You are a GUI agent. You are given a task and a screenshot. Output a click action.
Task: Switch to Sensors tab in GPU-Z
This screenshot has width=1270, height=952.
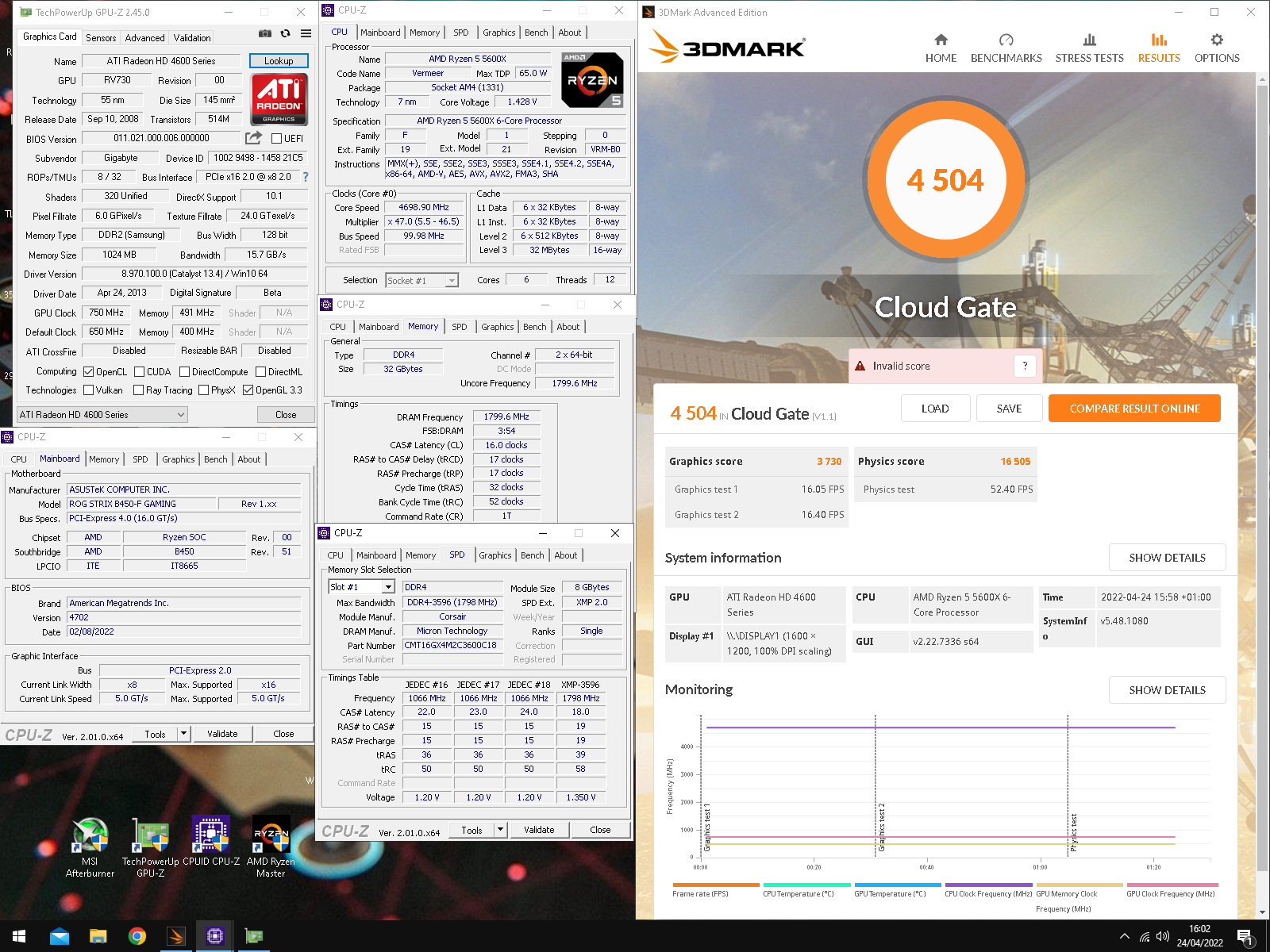(x=101, y=37)
